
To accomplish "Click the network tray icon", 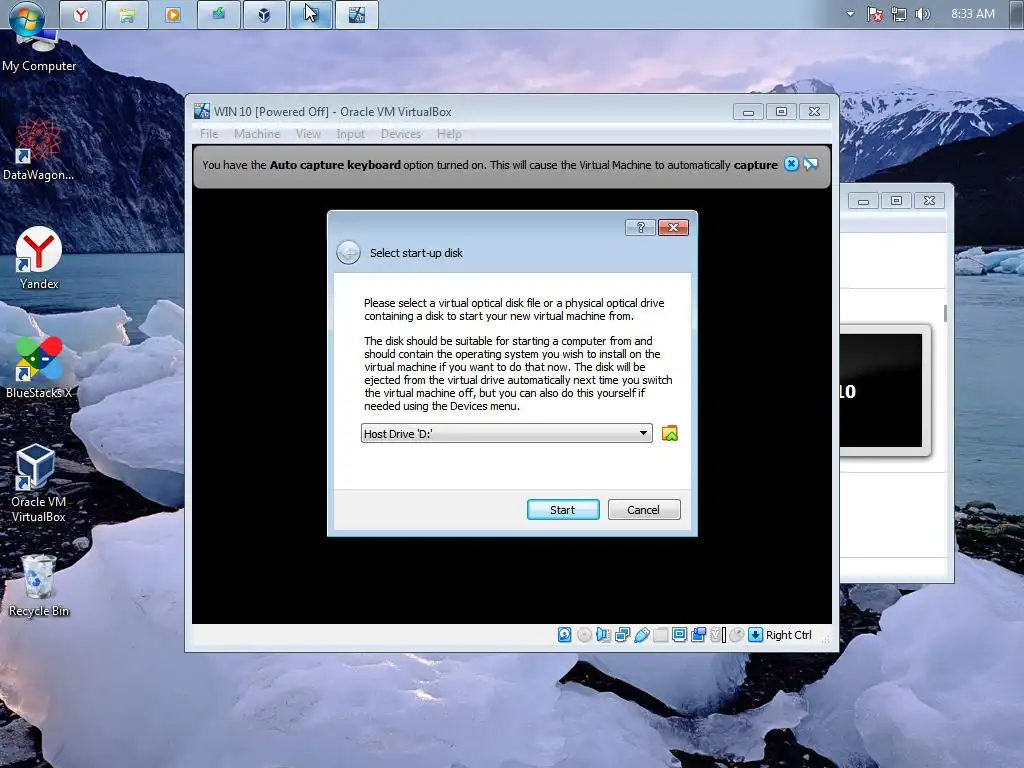I will 899,14.
